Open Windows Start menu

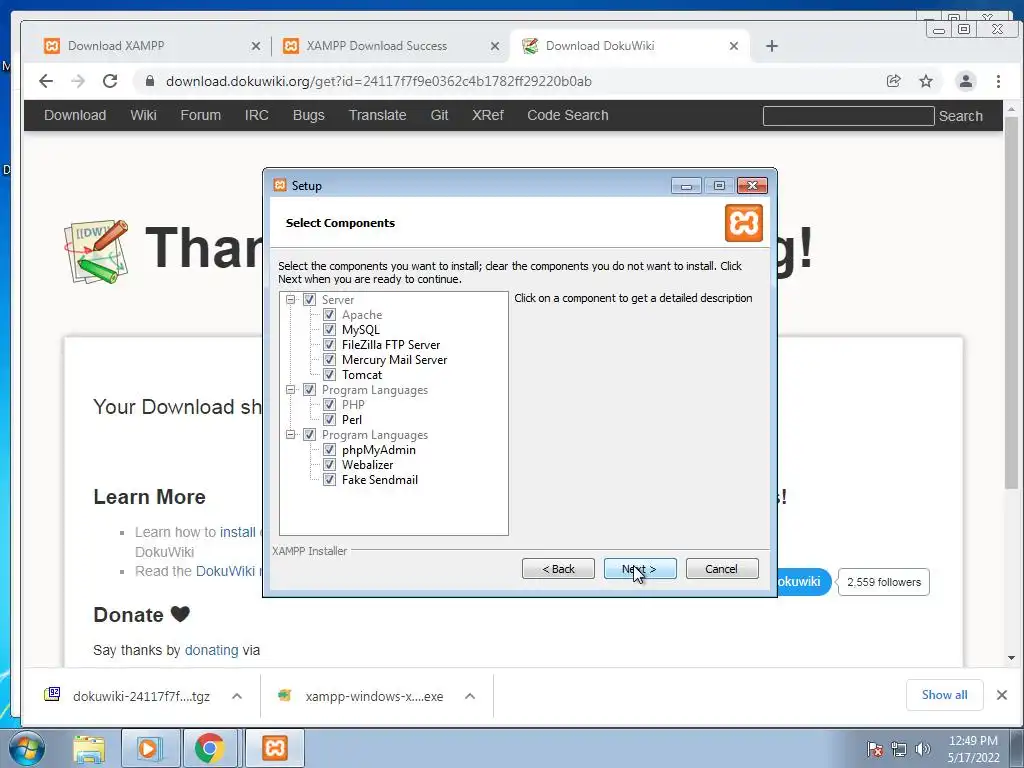coord(27,748)
